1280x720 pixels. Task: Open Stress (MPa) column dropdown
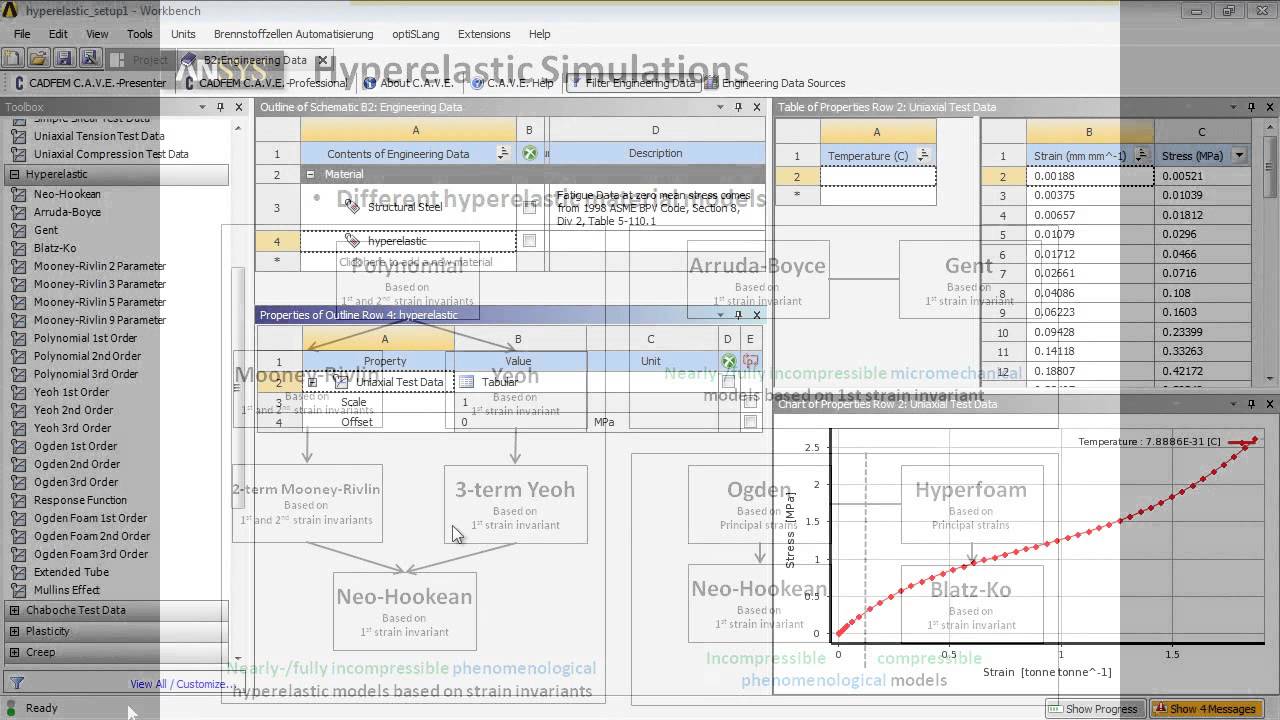pos(1240,156)
